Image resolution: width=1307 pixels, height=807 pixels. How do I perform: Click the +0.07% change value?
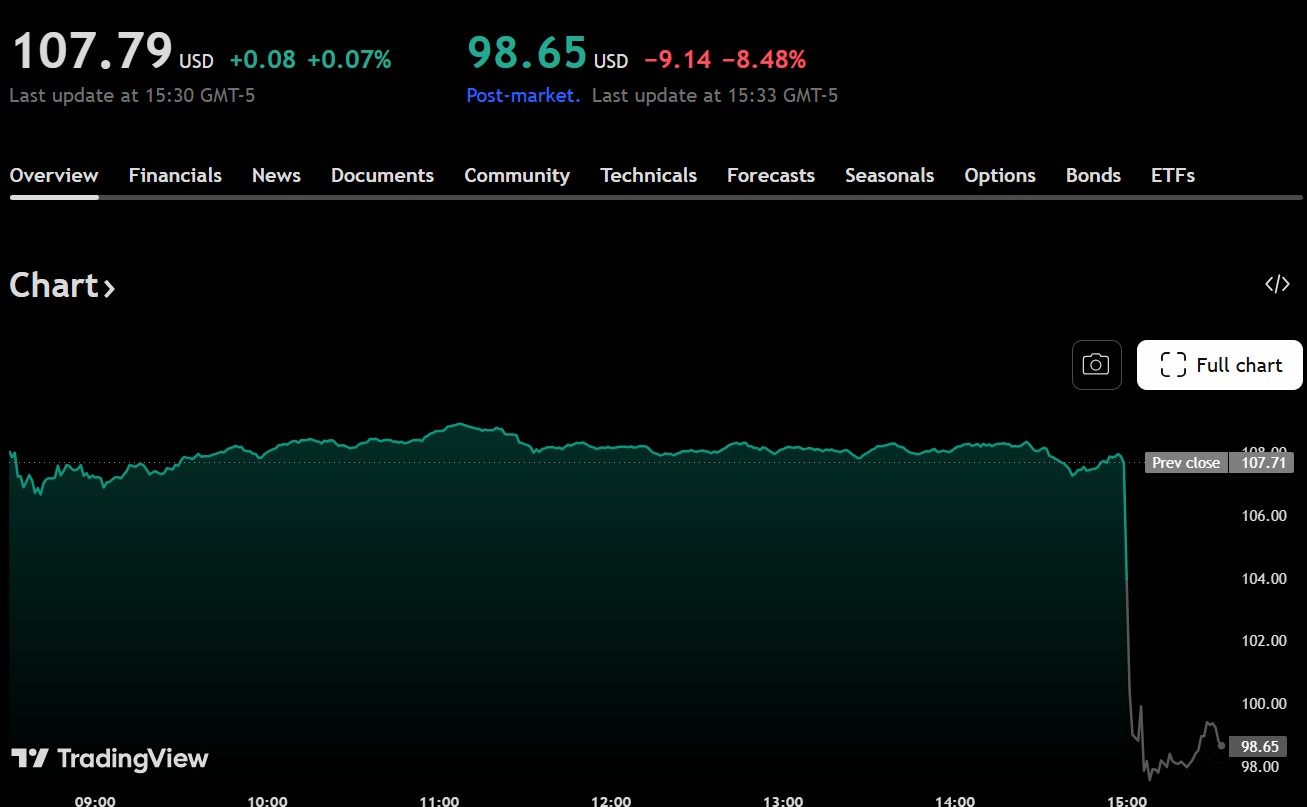coord(349,60)
